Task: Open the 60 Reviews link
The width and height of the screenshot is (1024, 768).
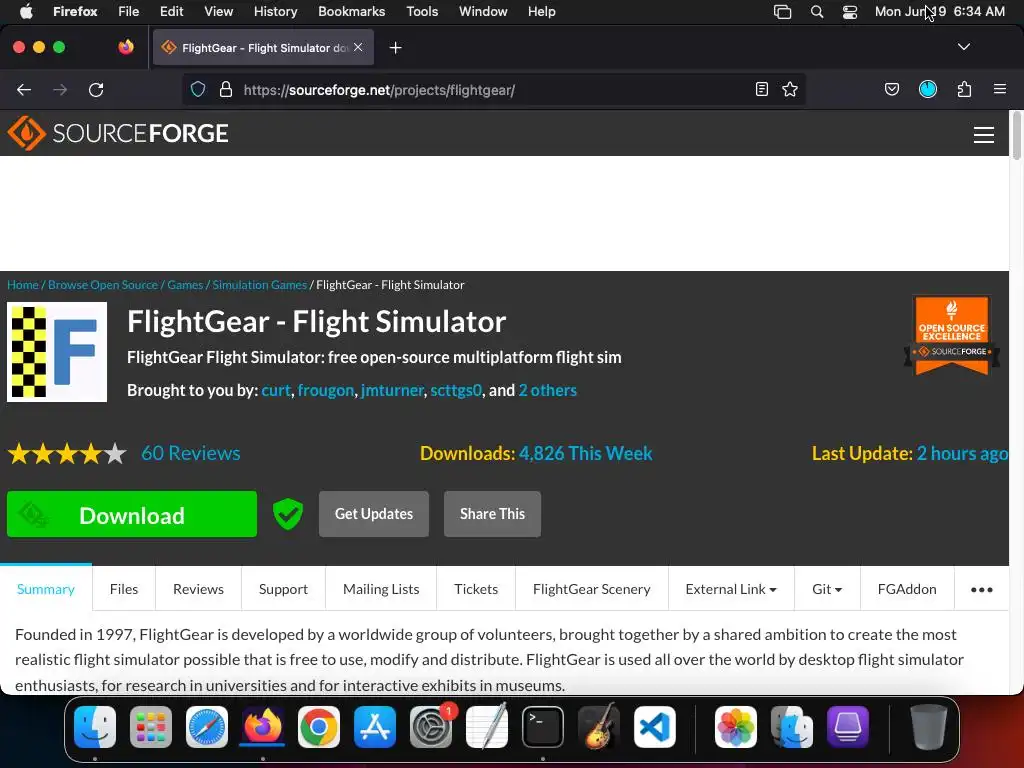Action: 191,453
